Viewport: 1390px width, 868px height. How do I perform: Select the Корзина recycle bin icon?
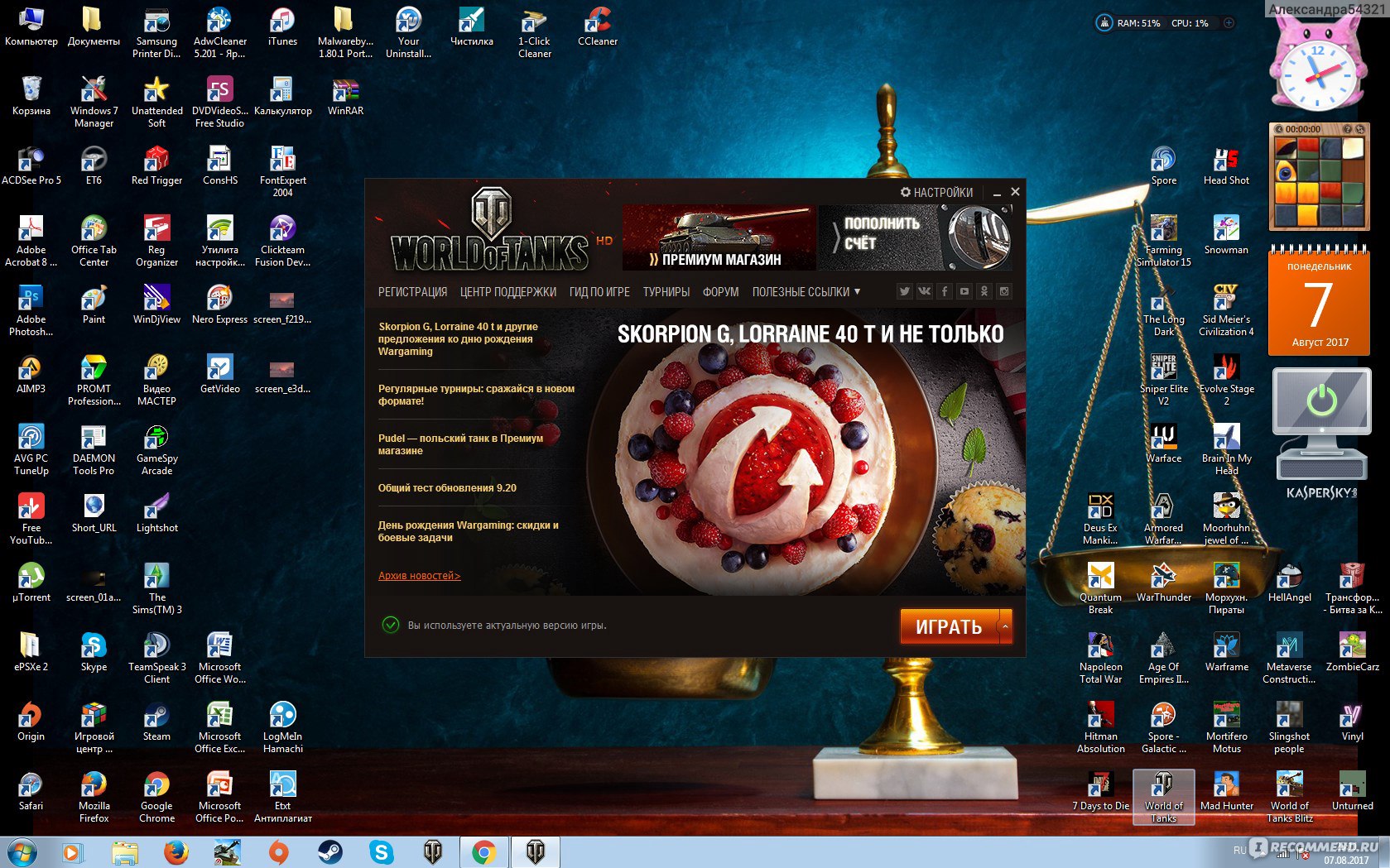(x=31, y=95)
